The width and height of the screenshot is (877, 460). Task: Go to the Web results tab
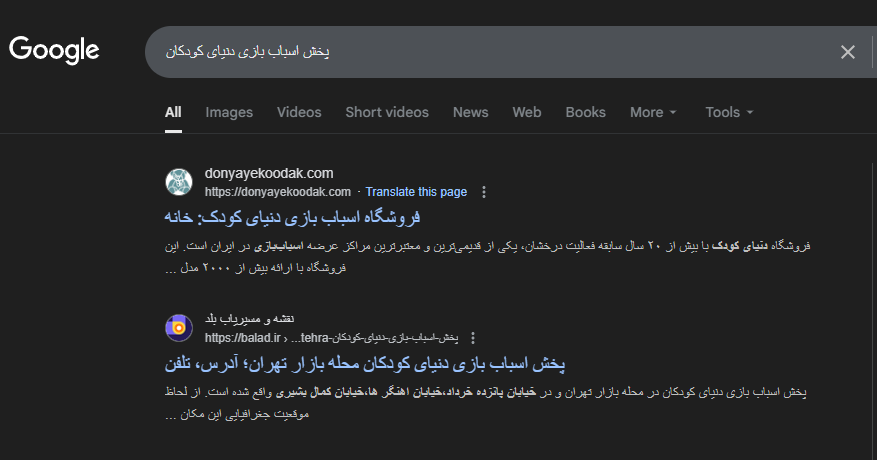click(x=527, y=112)
